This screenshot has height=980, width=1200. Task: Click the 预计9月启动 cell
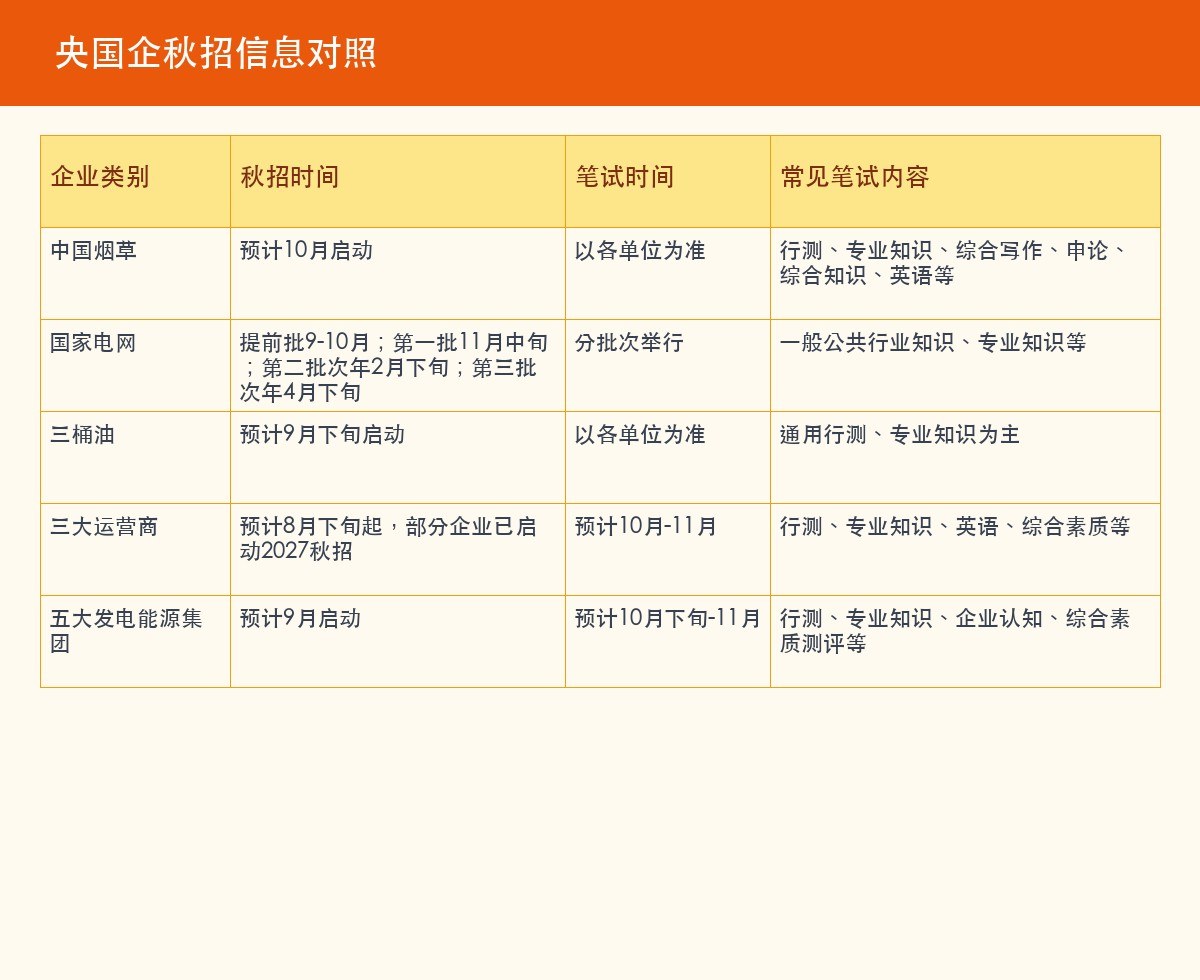pos(398,641)
